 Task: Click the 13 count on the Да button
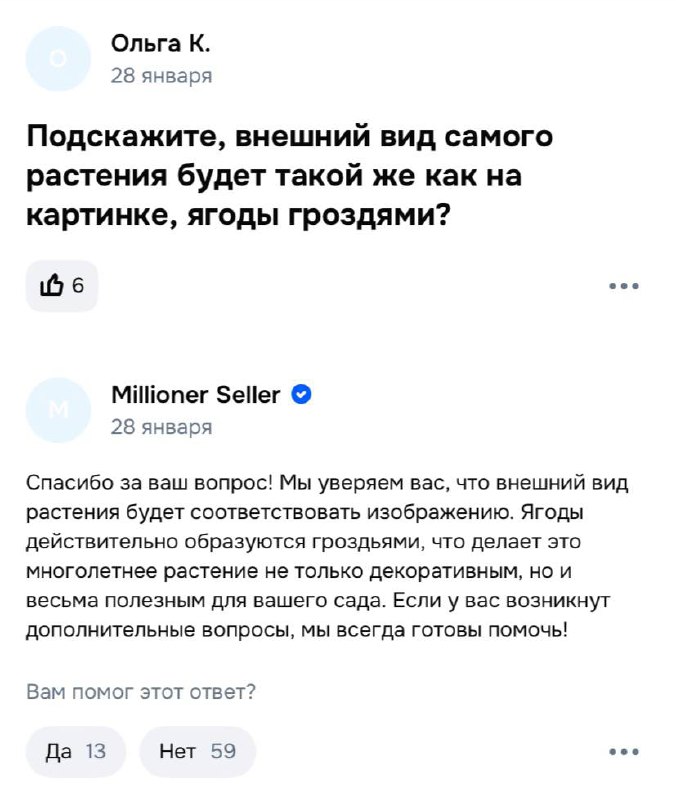[x=95, y=752]
